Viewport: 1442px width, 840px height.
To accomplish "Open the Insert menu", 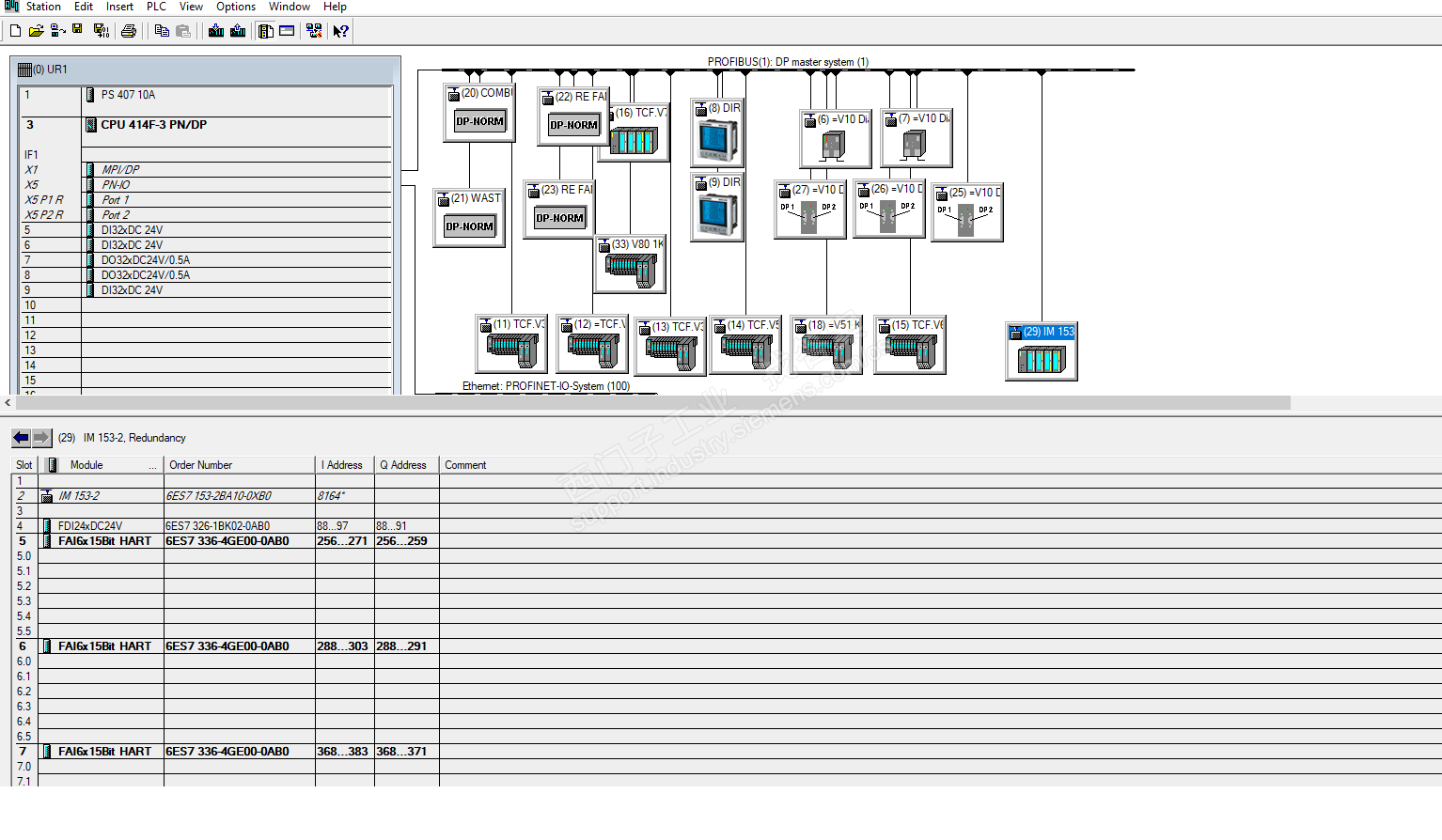I will click(119, 7).
